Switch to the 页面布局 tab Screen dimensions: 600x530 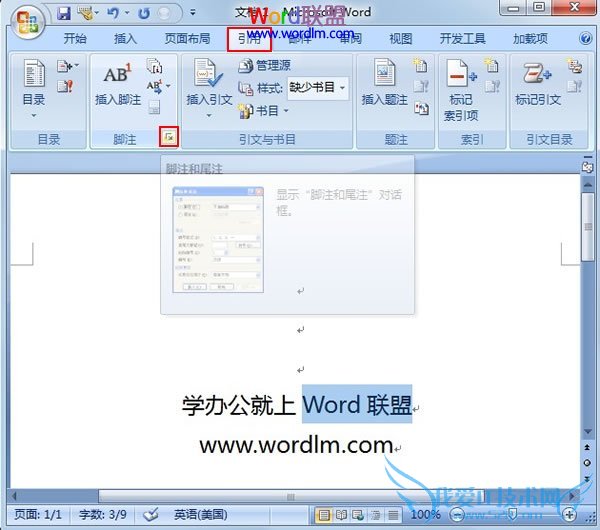pos(188,38)
